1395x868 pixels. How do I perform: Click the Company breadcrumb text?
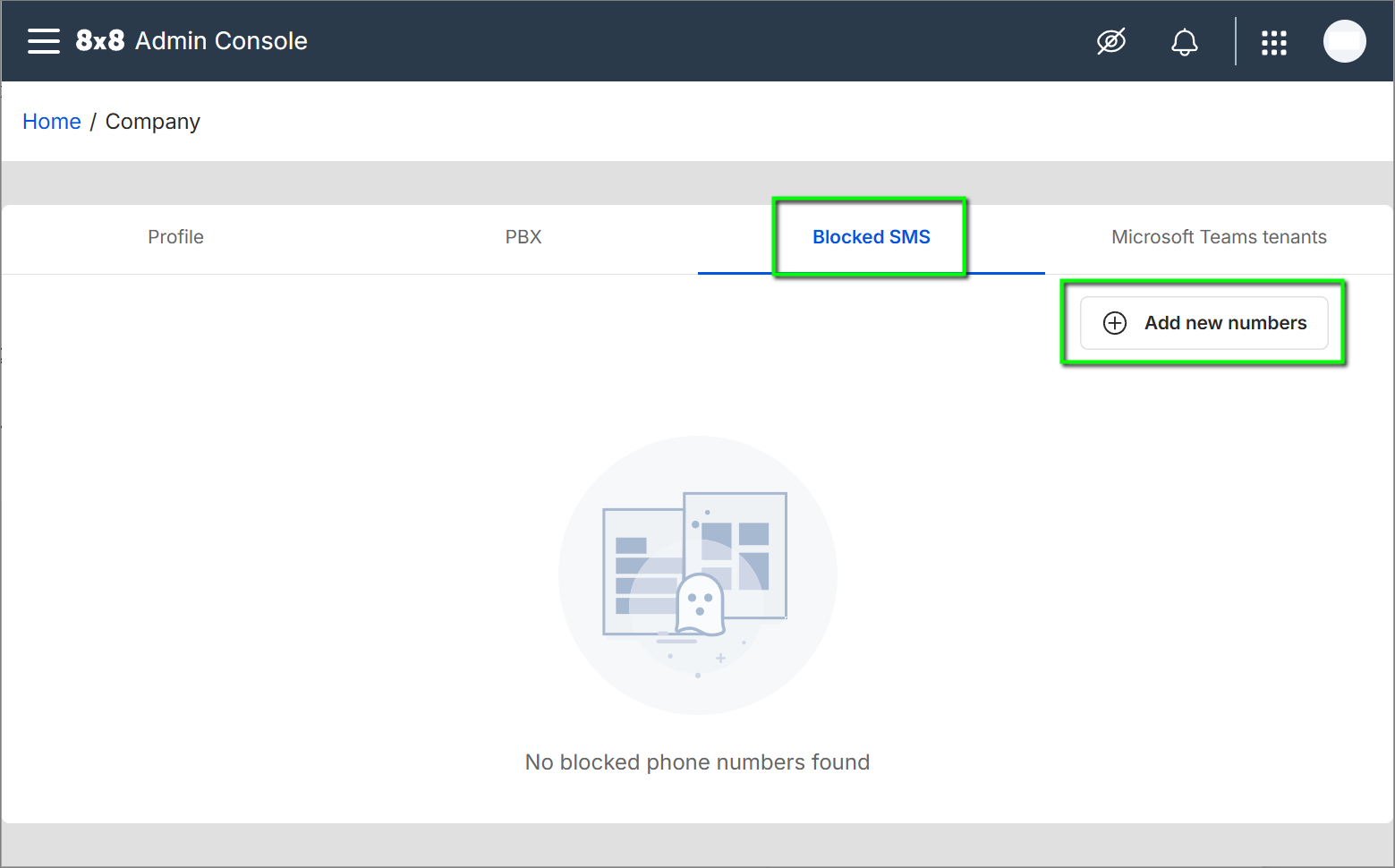[153, 122]
